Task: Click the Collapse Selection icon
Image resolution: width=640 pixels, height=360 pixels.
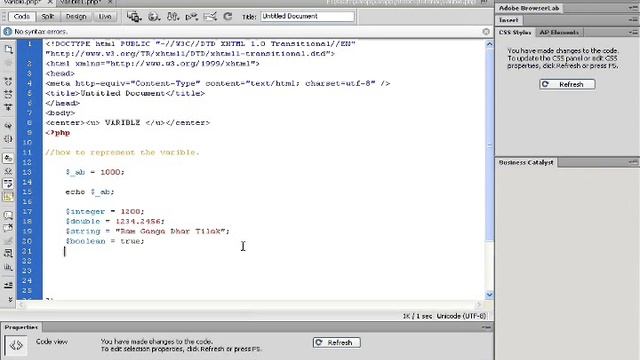Action: click(8, 94)
